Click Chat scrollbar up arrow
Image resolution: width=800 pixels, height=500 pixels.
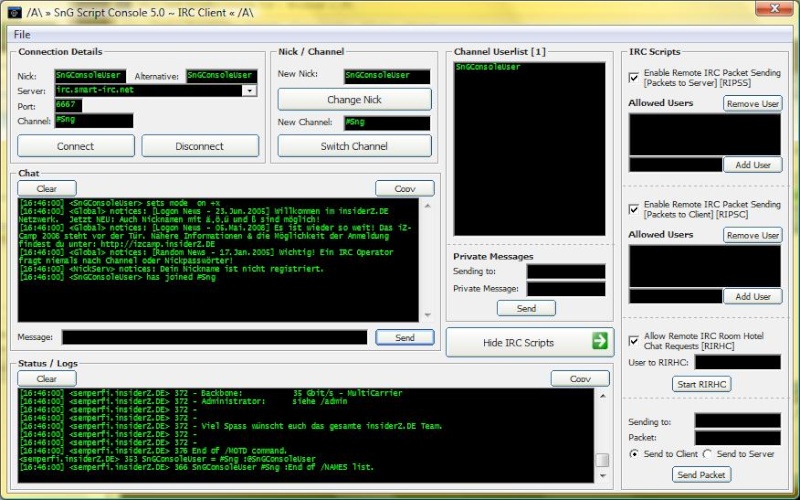pyautogui.click(x=428, y=206)
